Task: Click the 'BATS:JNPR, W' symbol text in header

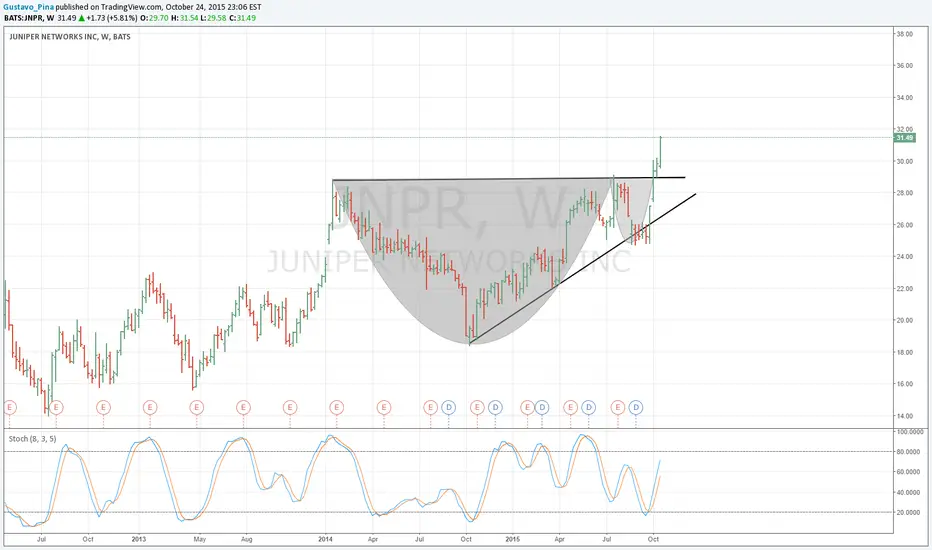Action: click(x=29, y=18)
